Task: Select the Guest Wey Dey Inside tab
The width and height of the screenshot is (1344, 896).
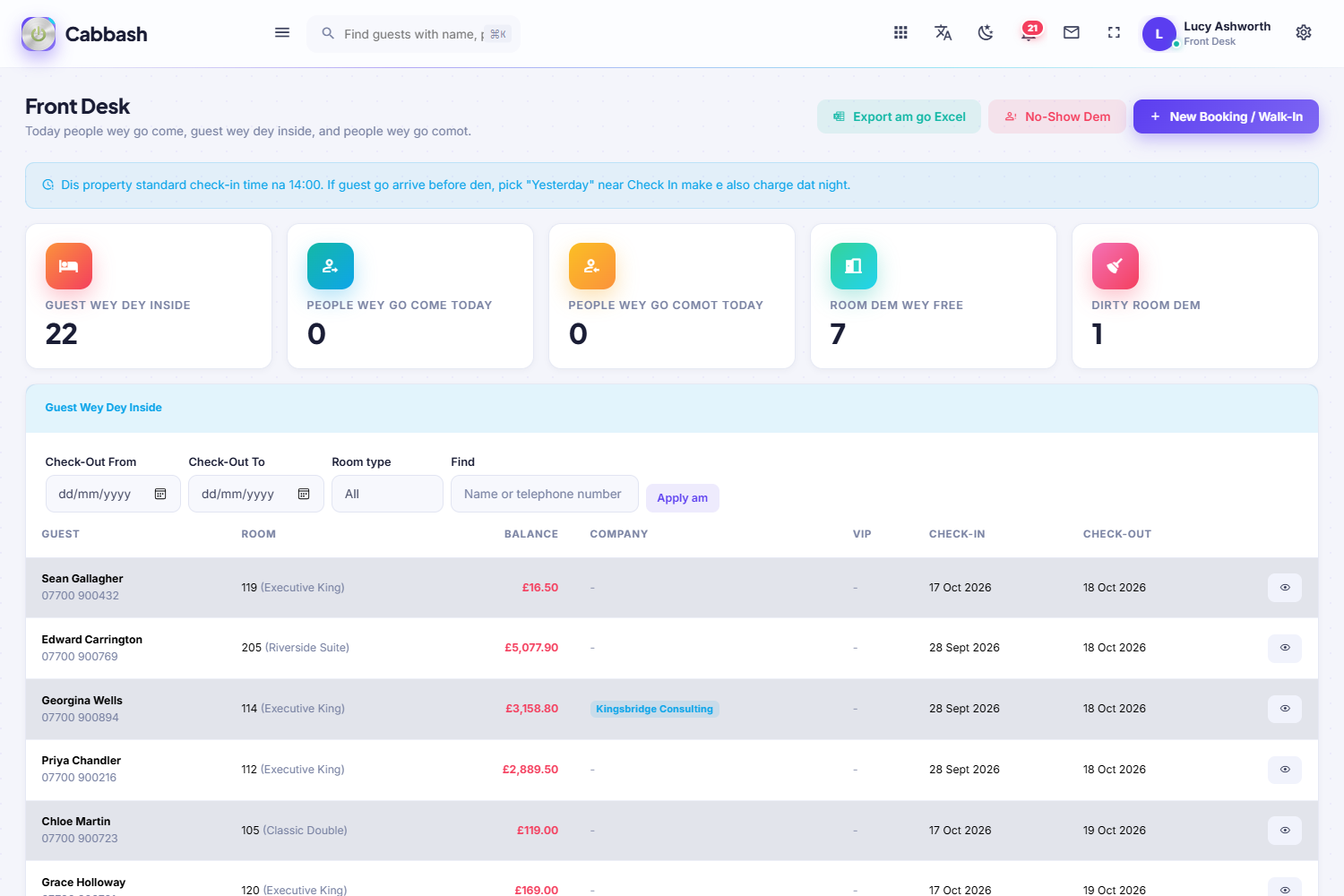Action: pos(104,408)
